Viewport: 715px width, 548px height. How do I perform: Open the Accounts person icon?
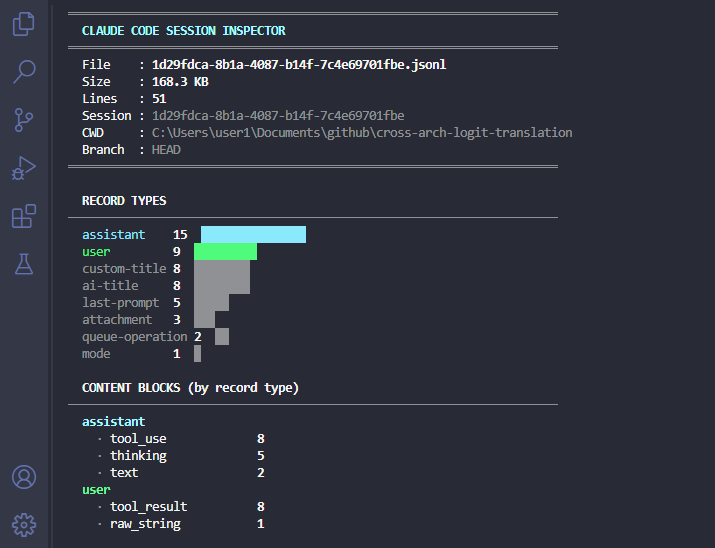tap(24, 477)
